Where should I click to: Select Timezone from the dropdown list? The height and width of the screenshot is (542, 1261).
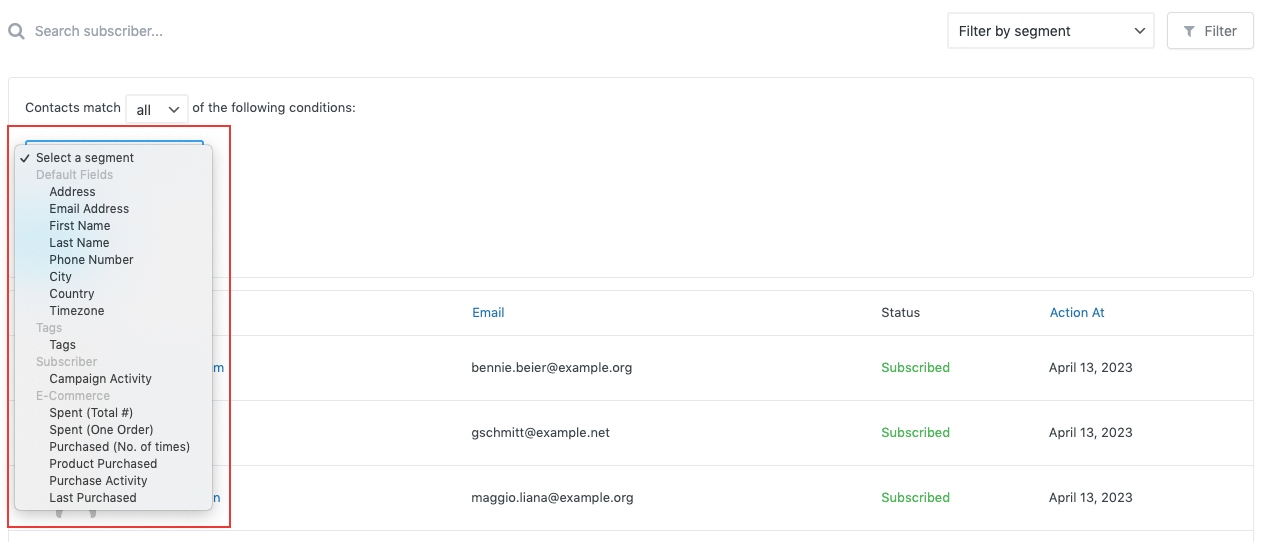click(x=77, y=311)
